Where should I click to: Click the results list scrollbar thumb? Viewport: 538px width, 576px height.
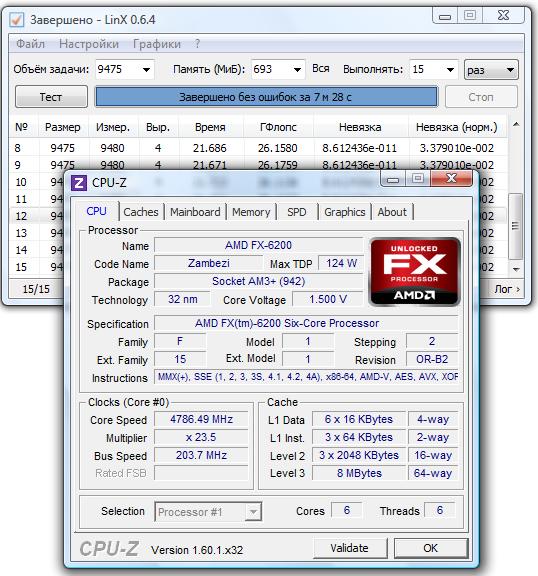click(x=516, y=226)
